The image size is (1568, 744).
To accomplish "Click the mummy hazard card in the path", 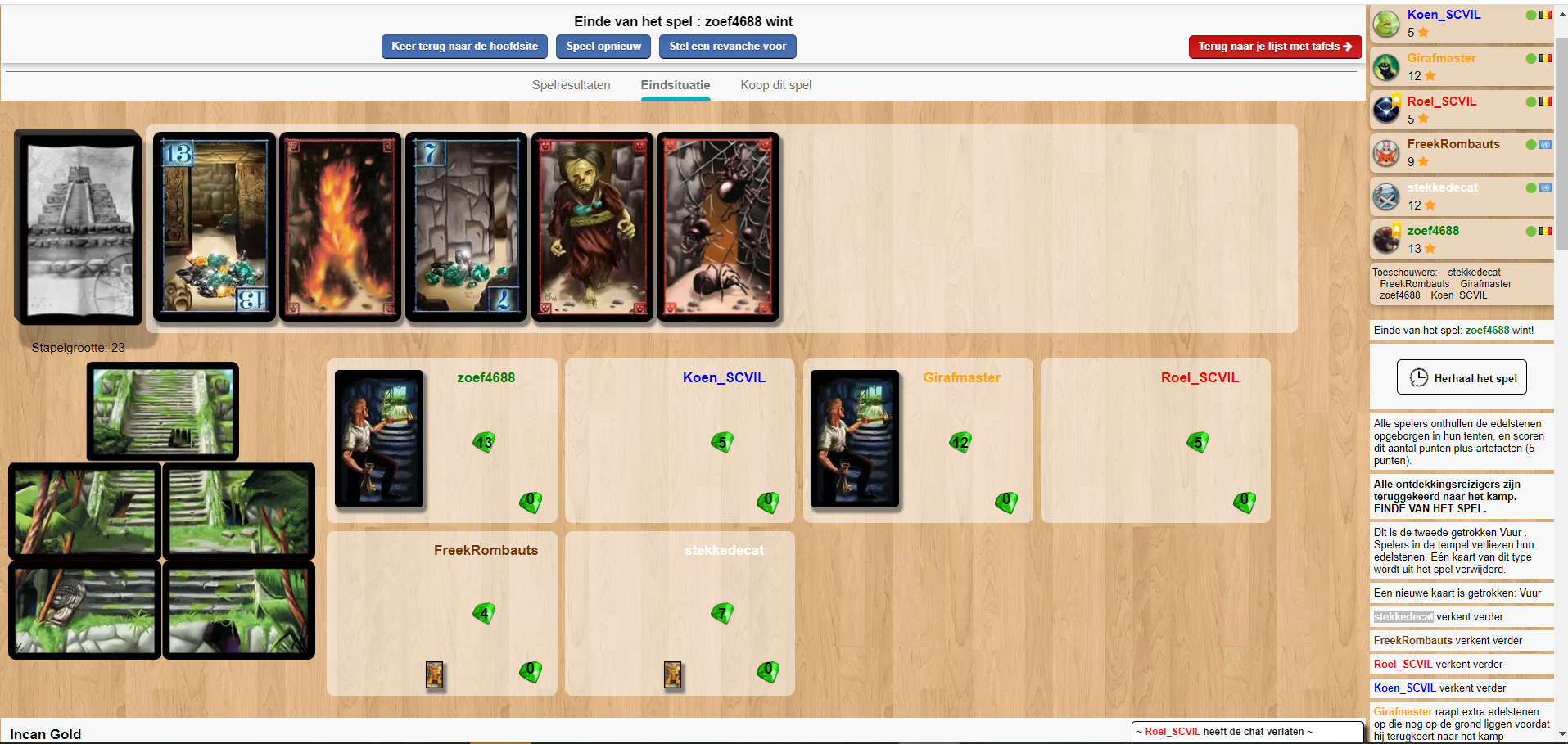I will (x=593, y=227).
